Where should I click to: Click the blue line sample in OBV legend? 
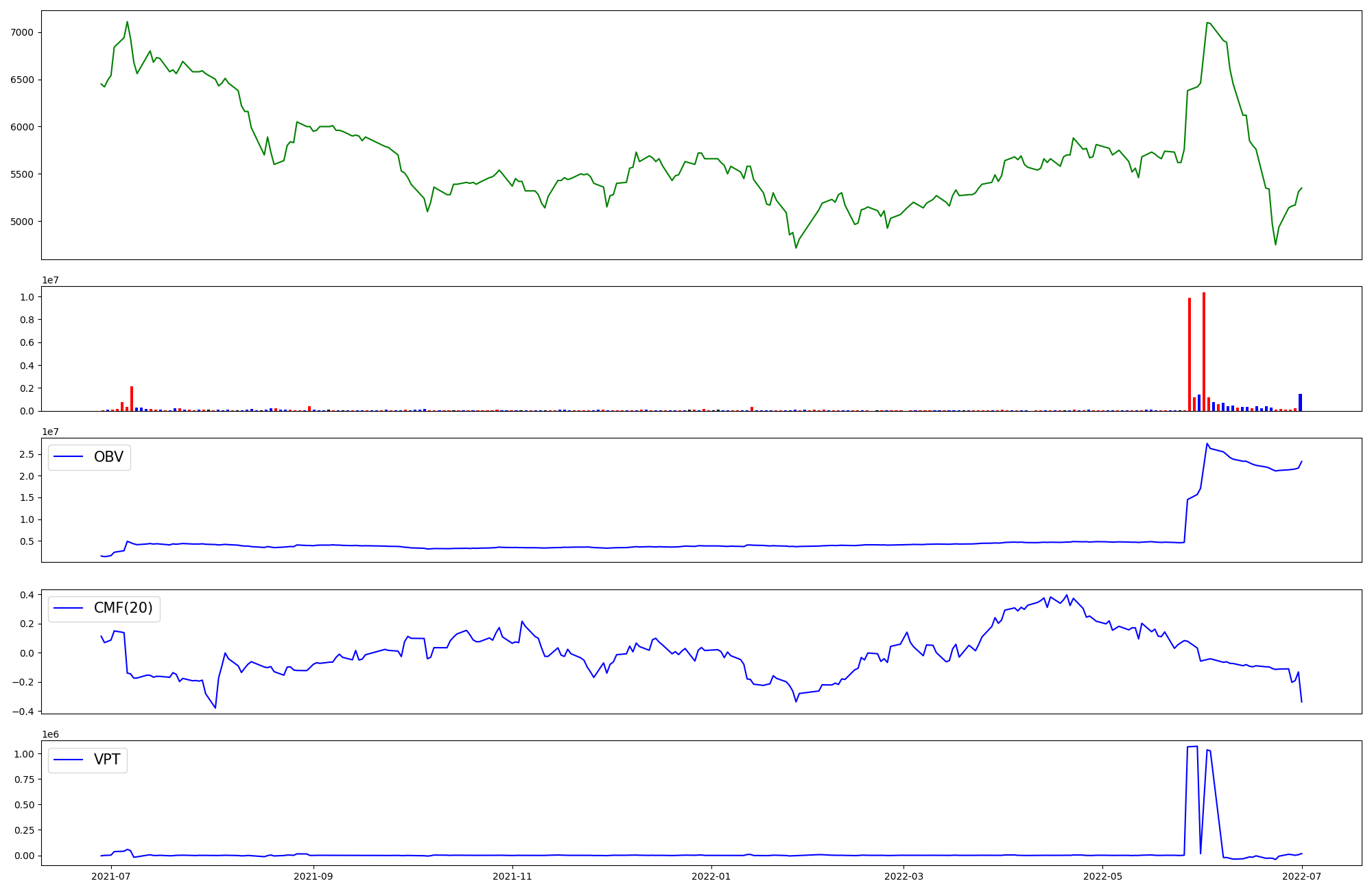pos(68,457)
